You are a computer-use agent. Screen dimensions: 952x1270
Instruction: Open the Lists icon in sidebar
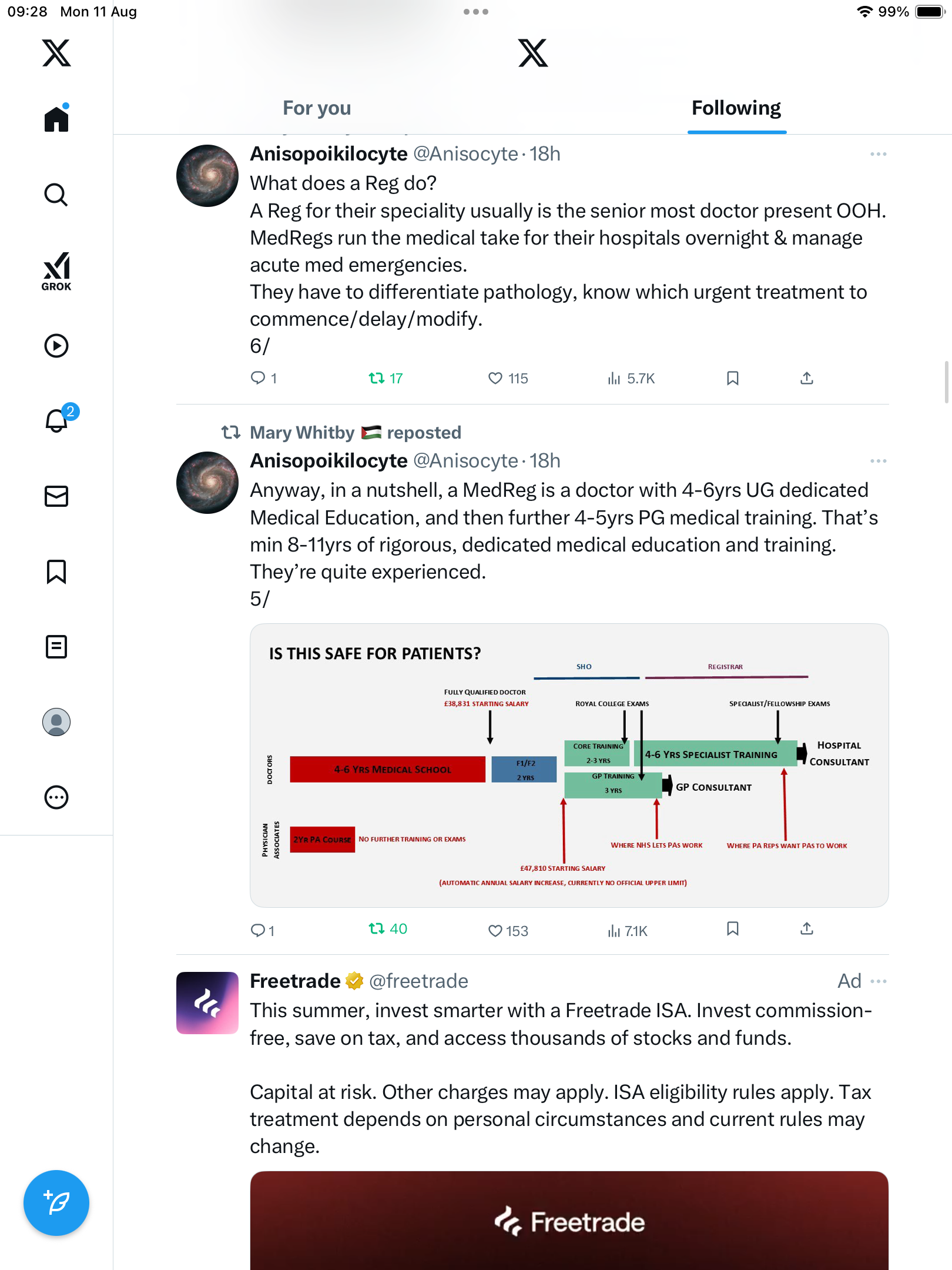click(x=56, y=647)
